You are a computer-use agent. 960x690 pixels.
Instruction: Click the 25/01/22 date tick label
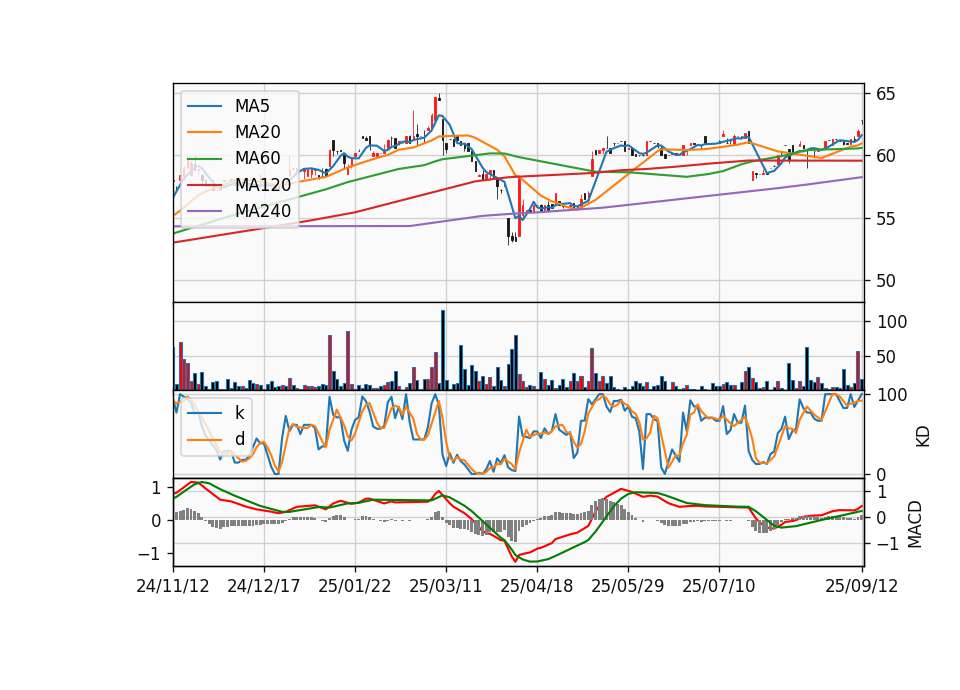click(354, 586)
